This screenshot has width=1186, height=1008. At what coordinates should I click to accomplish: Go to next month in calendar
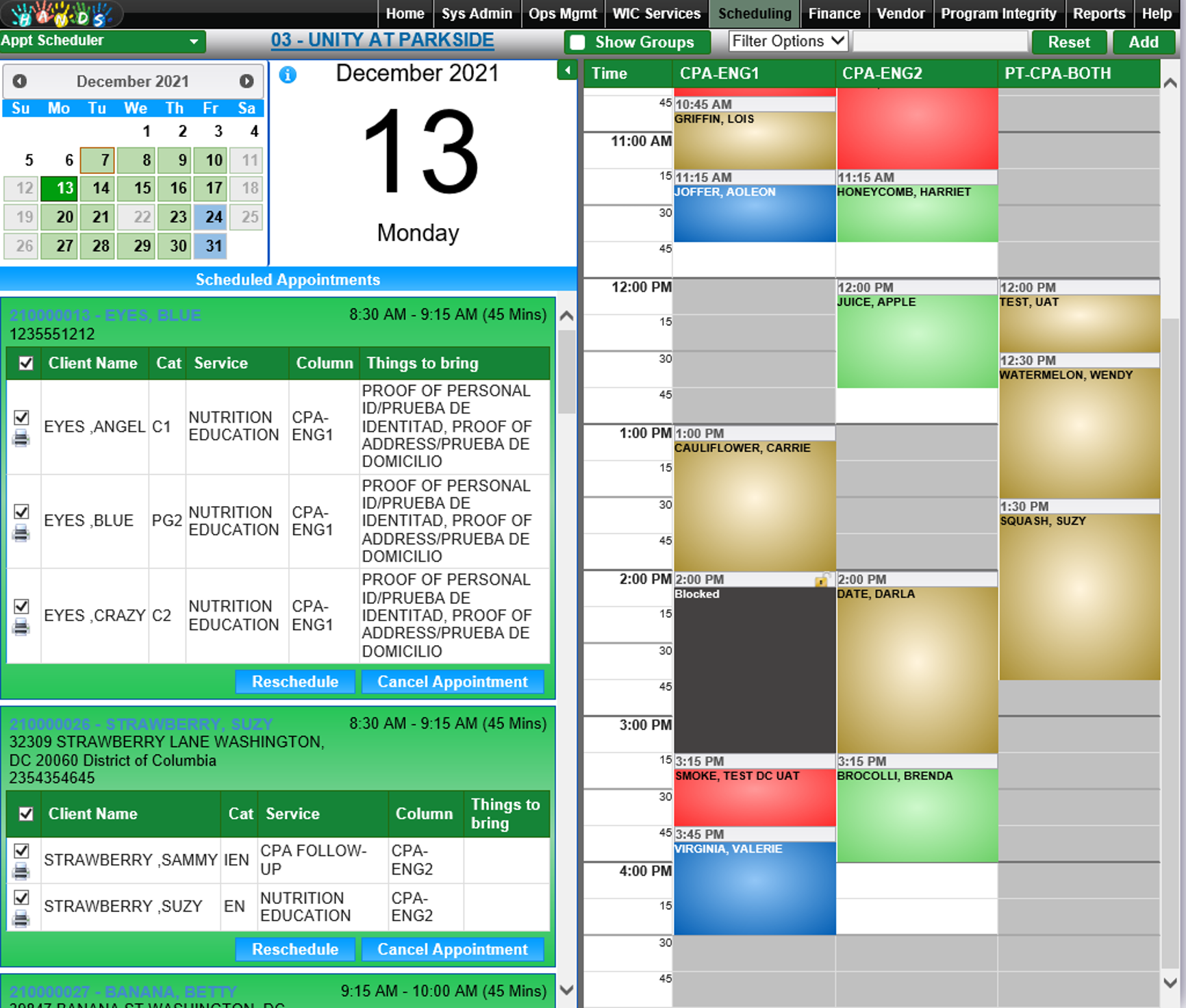(x=247, y=81)
